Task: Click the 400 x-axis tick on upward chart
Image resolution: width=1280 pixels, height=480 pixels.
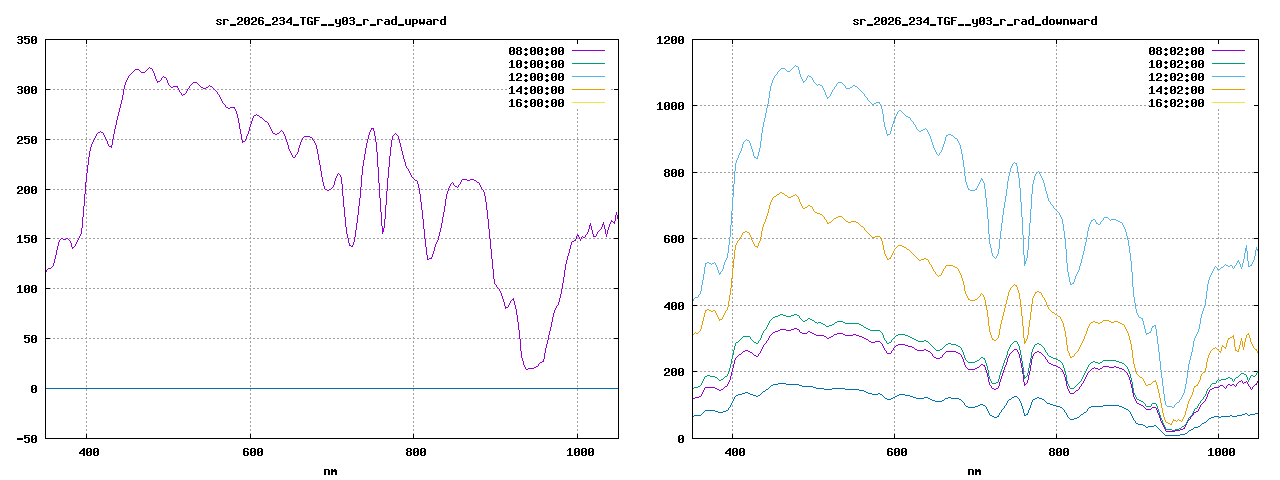Action: (x=87, y=453)
